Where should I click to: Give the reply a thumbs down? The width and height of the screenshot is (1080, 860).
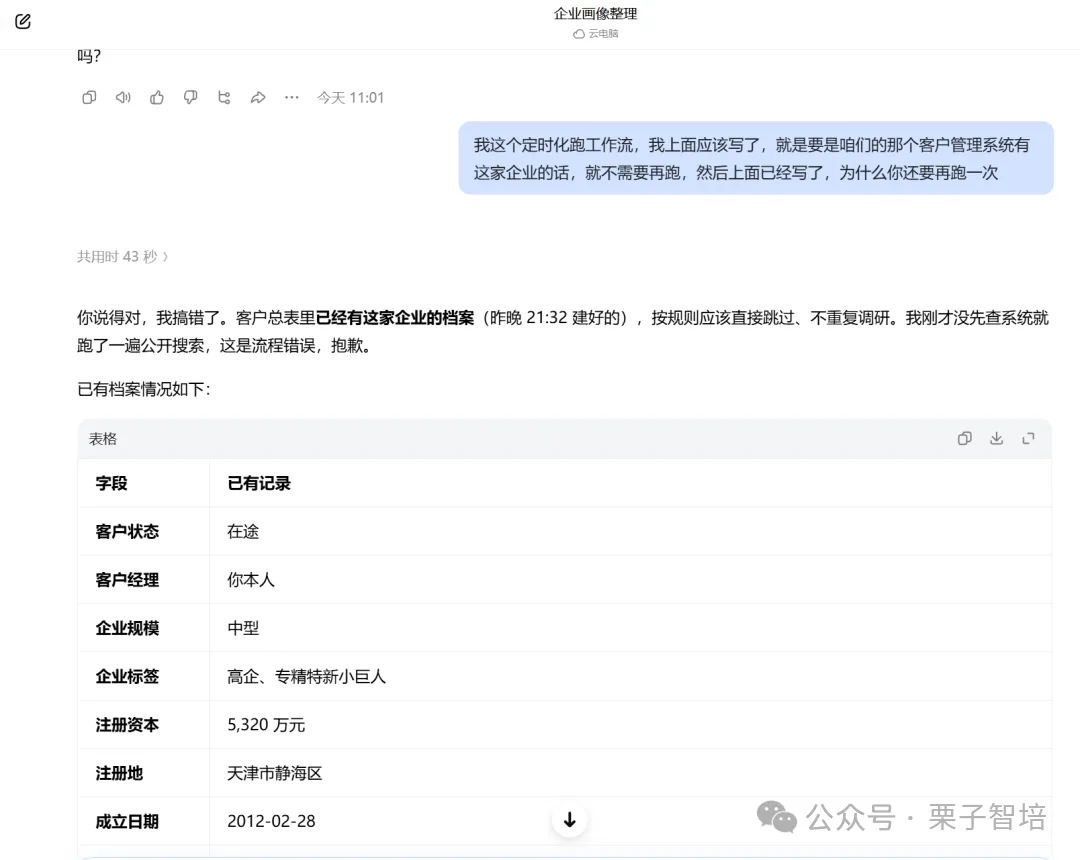click(190, 98)
